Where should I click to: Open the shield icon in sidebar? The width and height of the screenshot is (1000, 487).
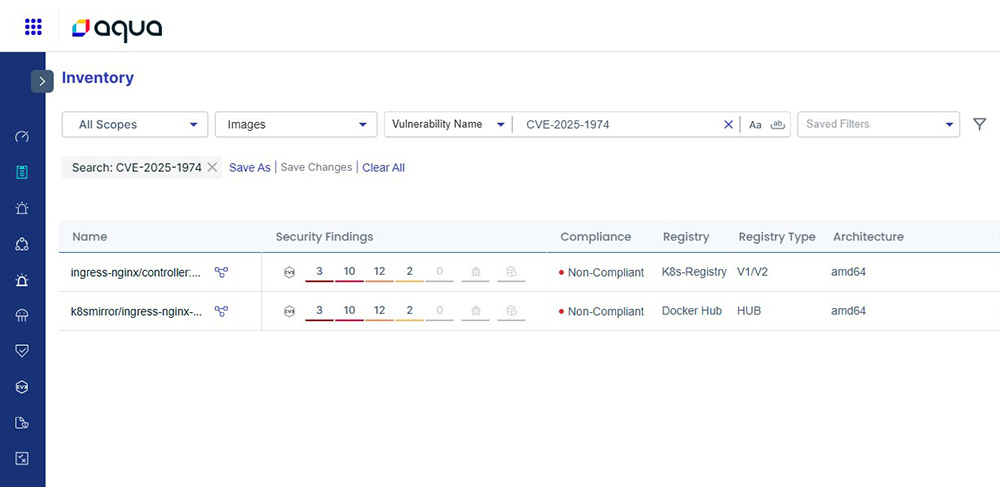coord(22,351)
